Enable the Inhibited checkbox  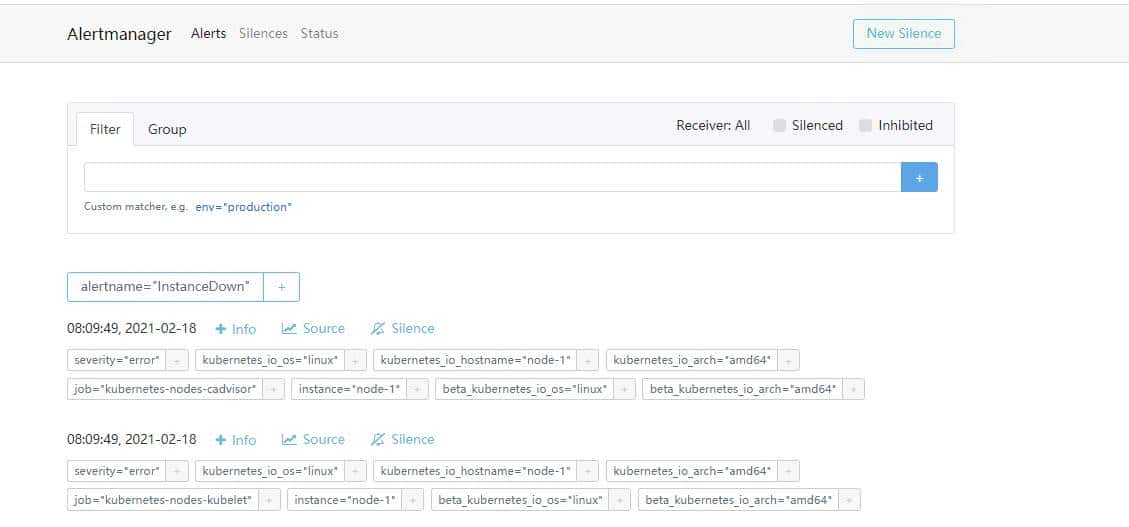click(865, 125)
